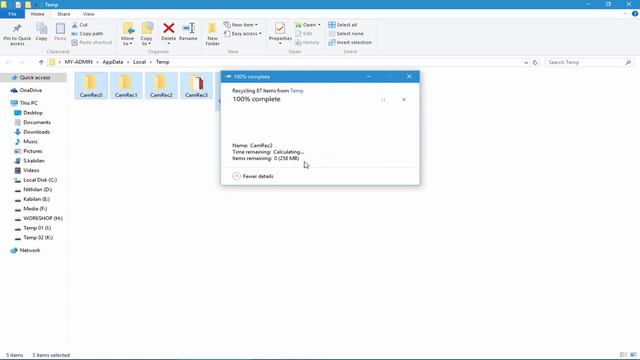Open the Copy to menu
Image resolution: width=640 pixels, height=360 pixels.
147,34
